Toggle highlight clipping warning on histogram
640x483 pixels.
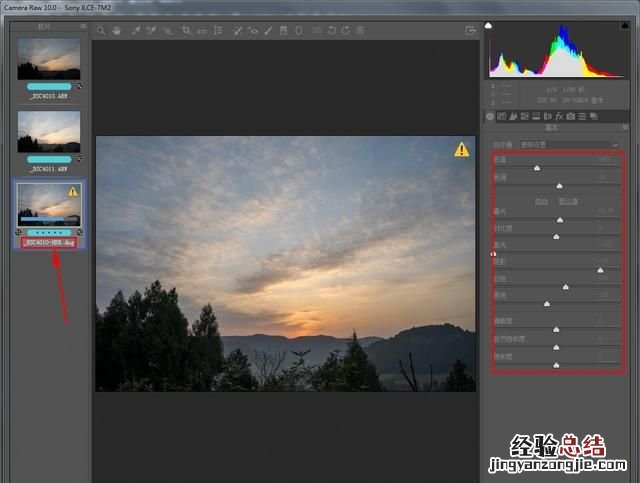[x=625, y=26]
